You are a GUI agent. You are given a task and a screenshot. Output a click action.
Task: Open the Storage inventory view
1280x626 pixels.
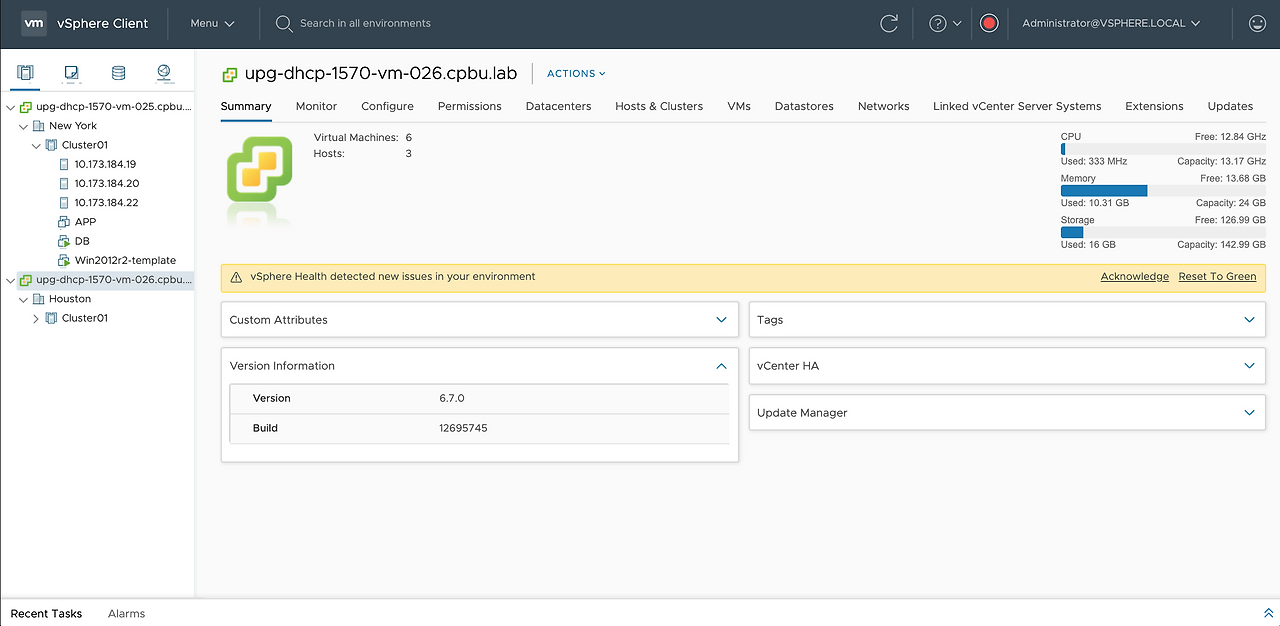pyautogui.click(x=119, y=73)
